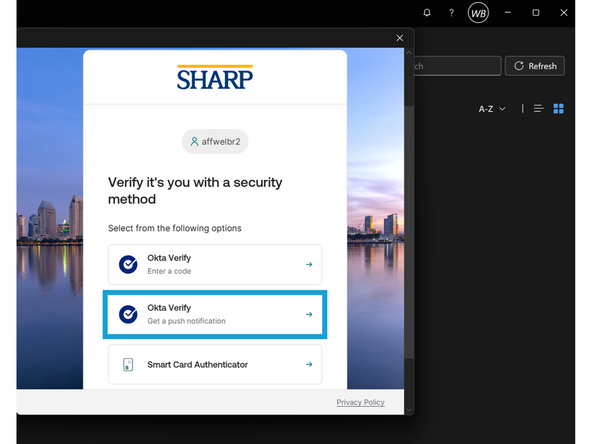Click the Smart Card icon
The width and height of the screenshot is (592, 444).
[128, 365]
